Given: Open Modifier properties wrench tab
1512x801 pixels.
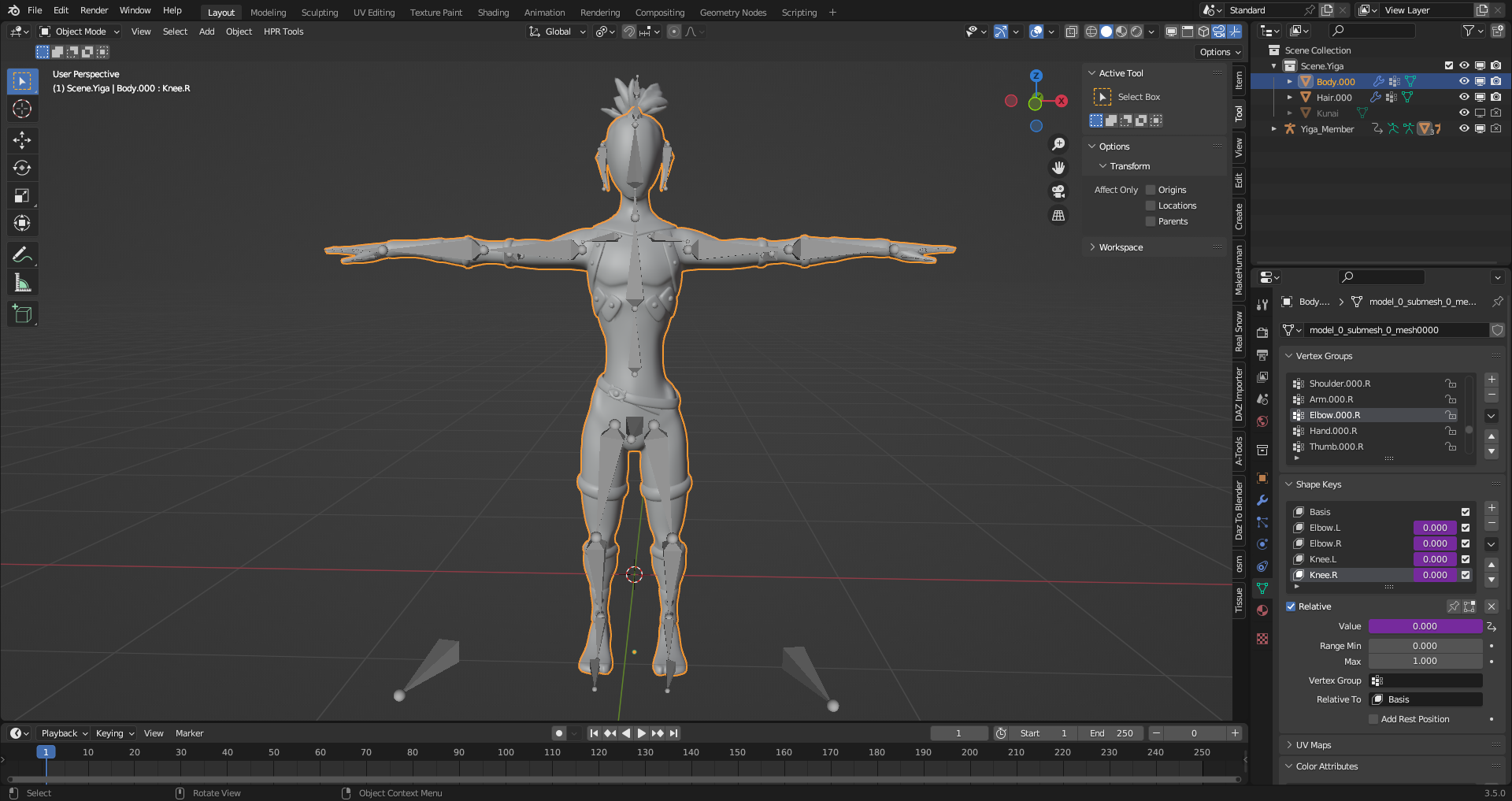Looking at the screenshot, I should [x=1262, y=500].
